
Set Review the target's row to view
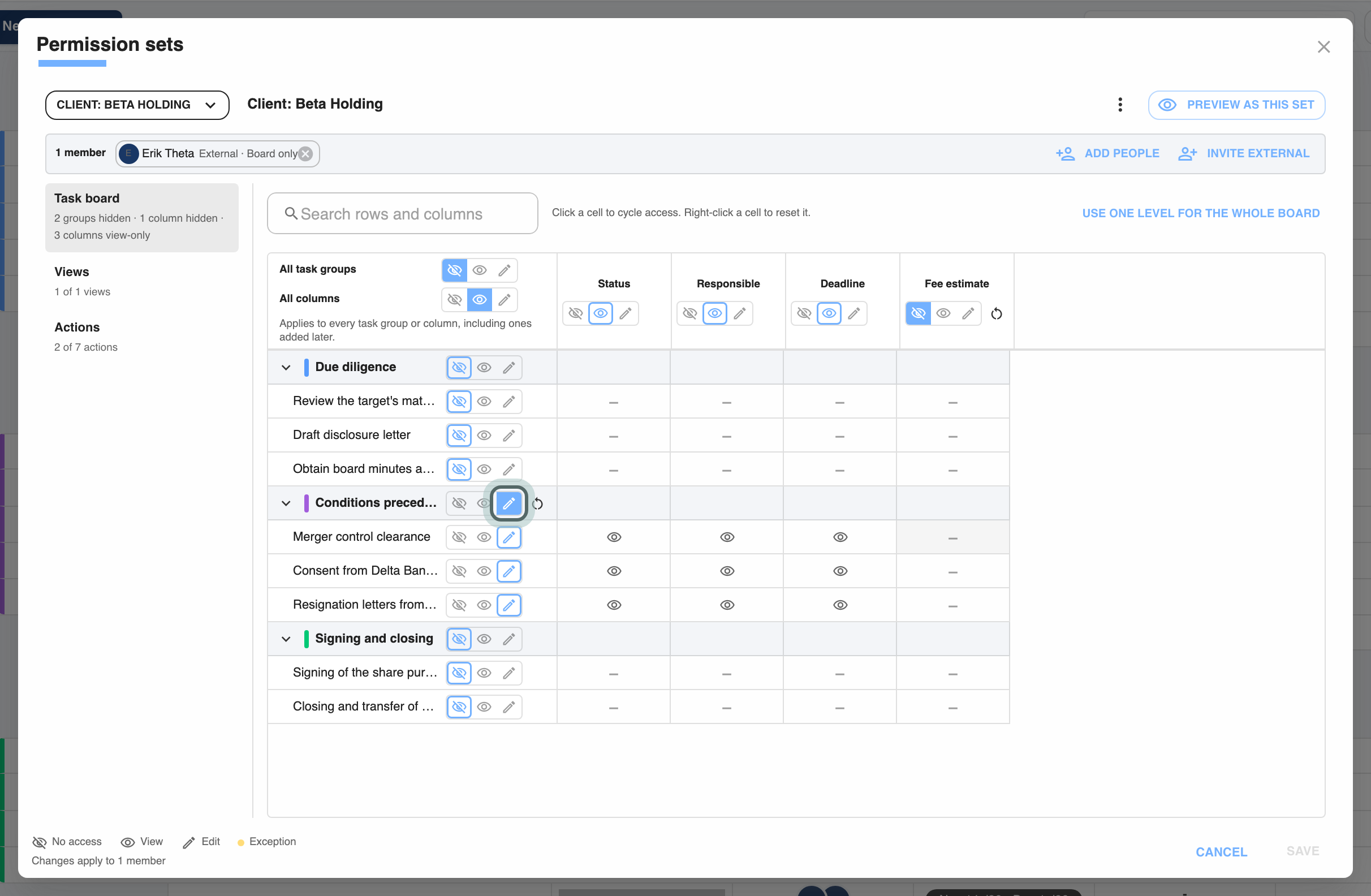[484, 402]
